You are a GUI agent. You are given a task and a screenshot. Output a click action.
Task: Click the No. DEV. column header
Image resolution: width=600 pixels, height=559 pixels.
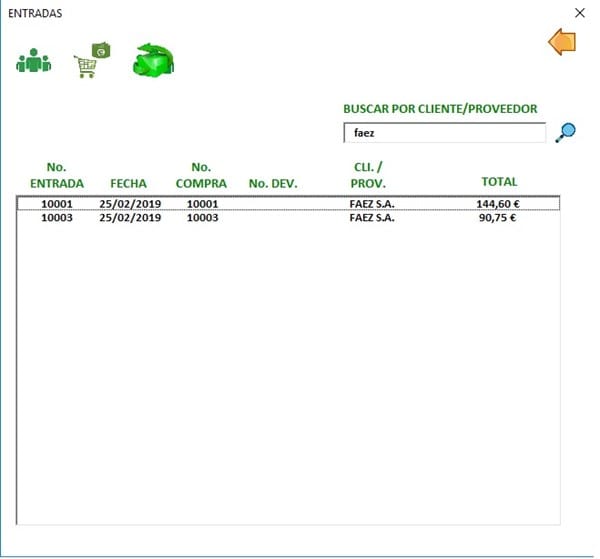273,183
